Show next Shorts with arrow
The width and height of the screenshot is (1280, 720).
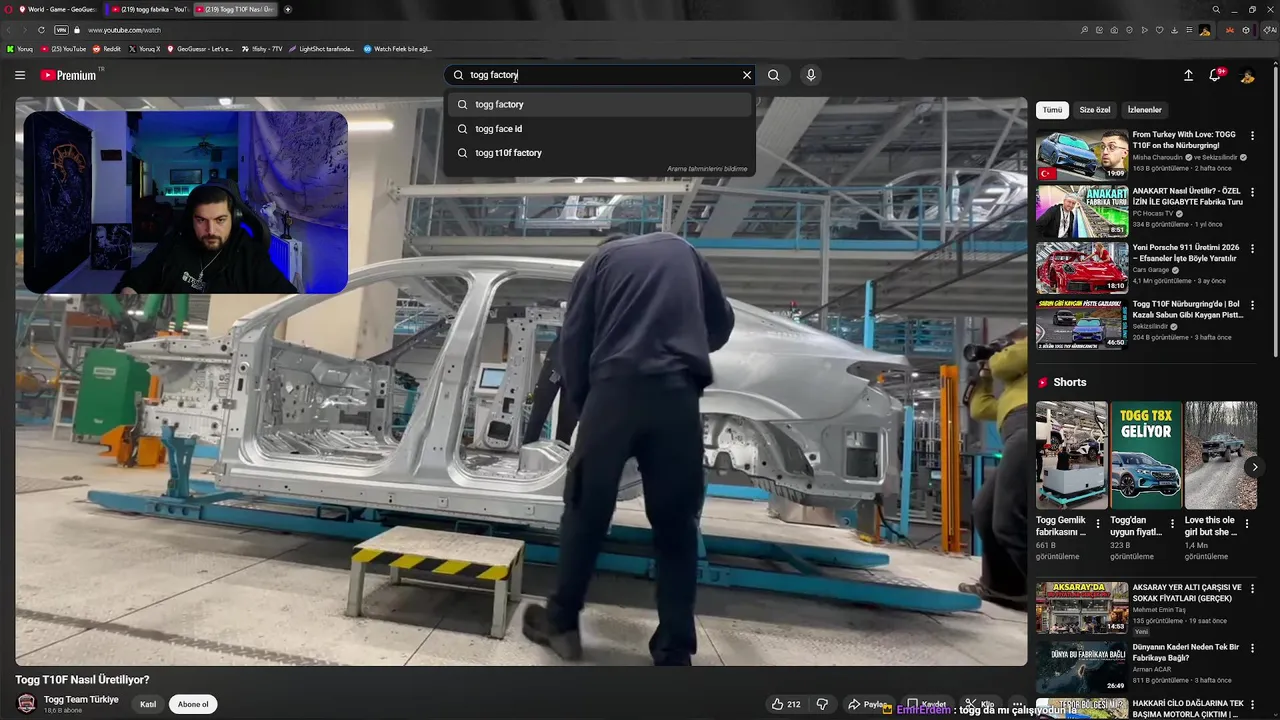pos(1254,467)
